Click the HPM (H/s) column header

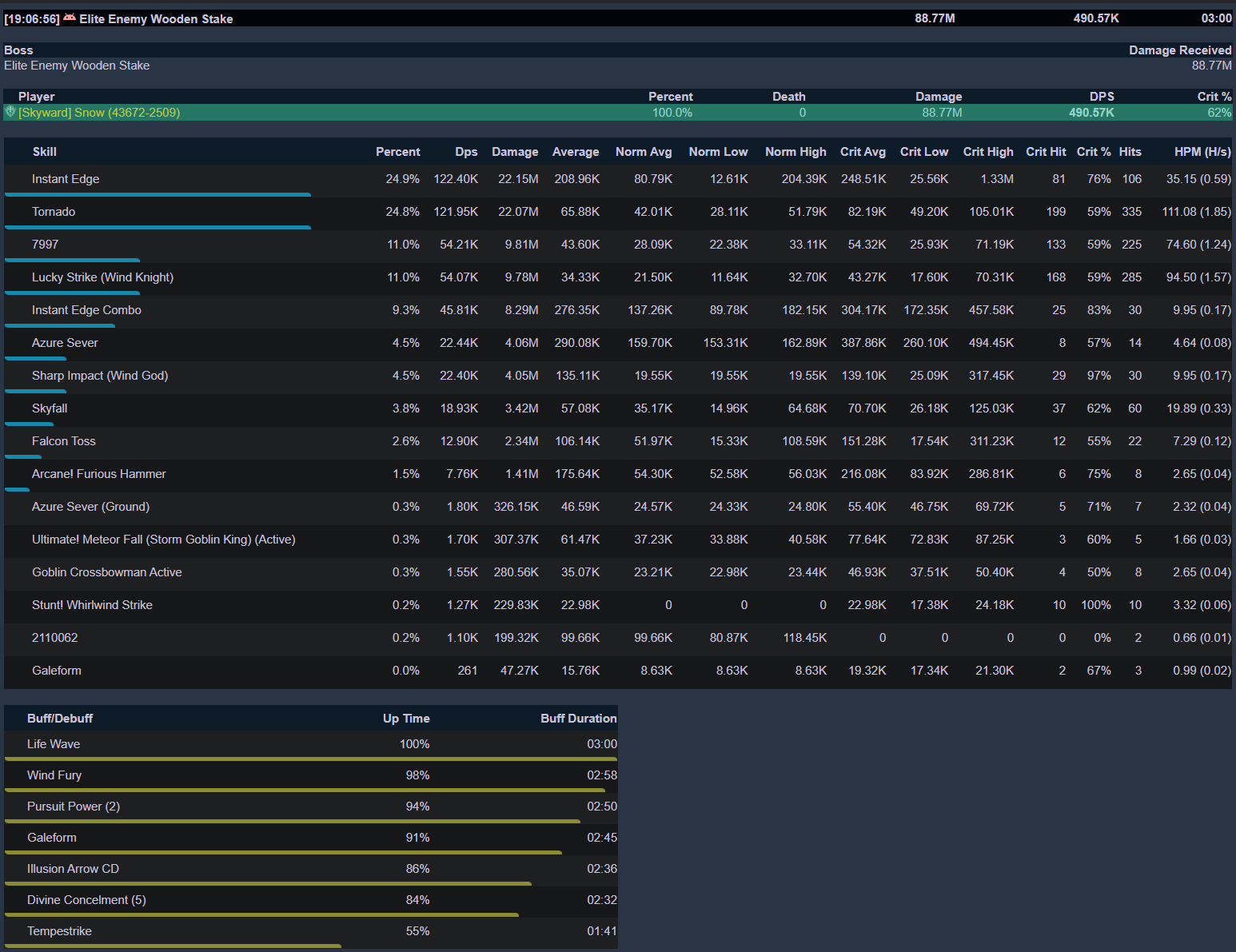click(1202, 152)
